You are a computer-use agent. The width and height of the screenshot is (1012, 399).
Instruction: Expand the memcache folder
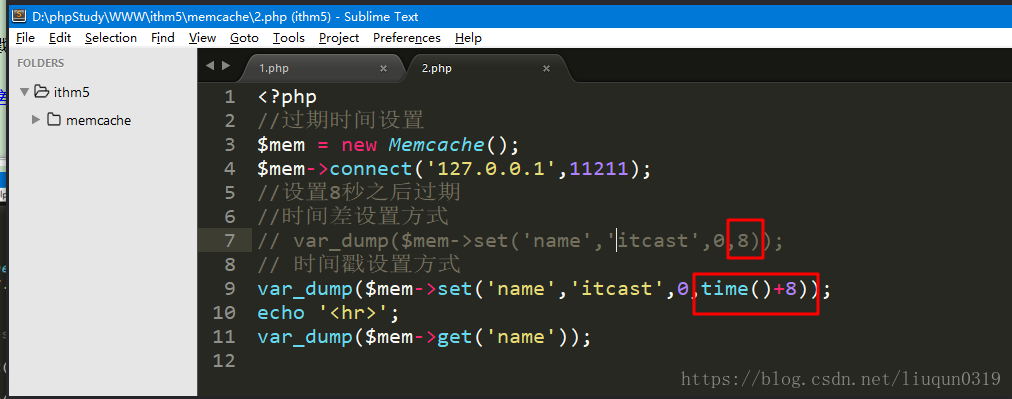click(x=36, y=119)
